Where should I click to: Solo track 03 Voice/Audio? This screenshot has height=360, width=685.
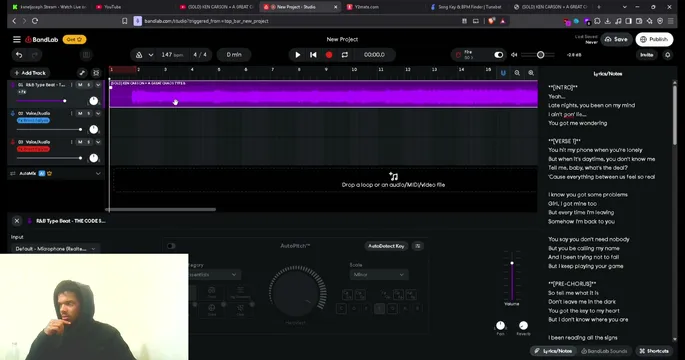89,142
